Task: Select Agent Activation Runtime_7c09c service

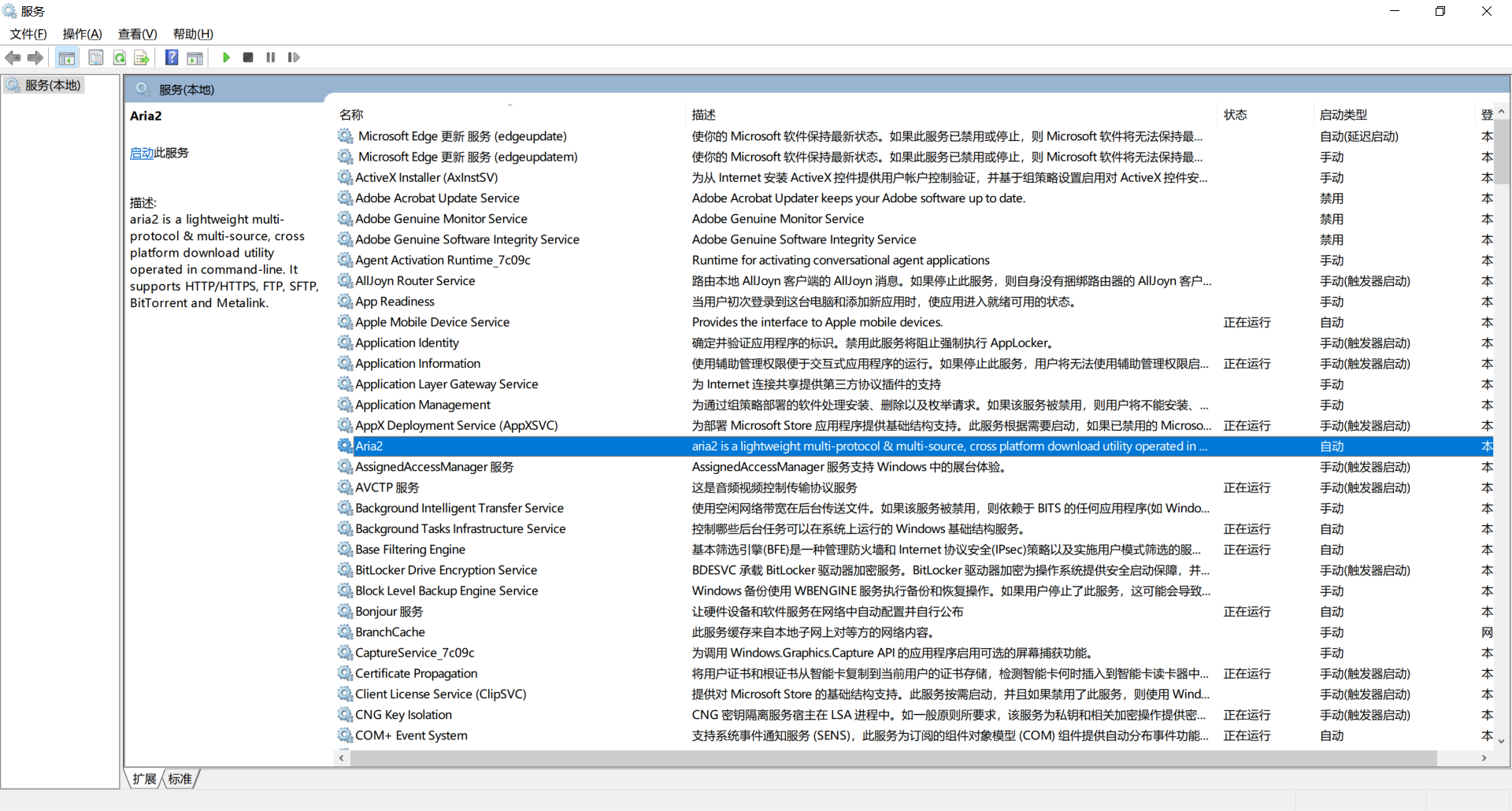Action: [443, 260]
